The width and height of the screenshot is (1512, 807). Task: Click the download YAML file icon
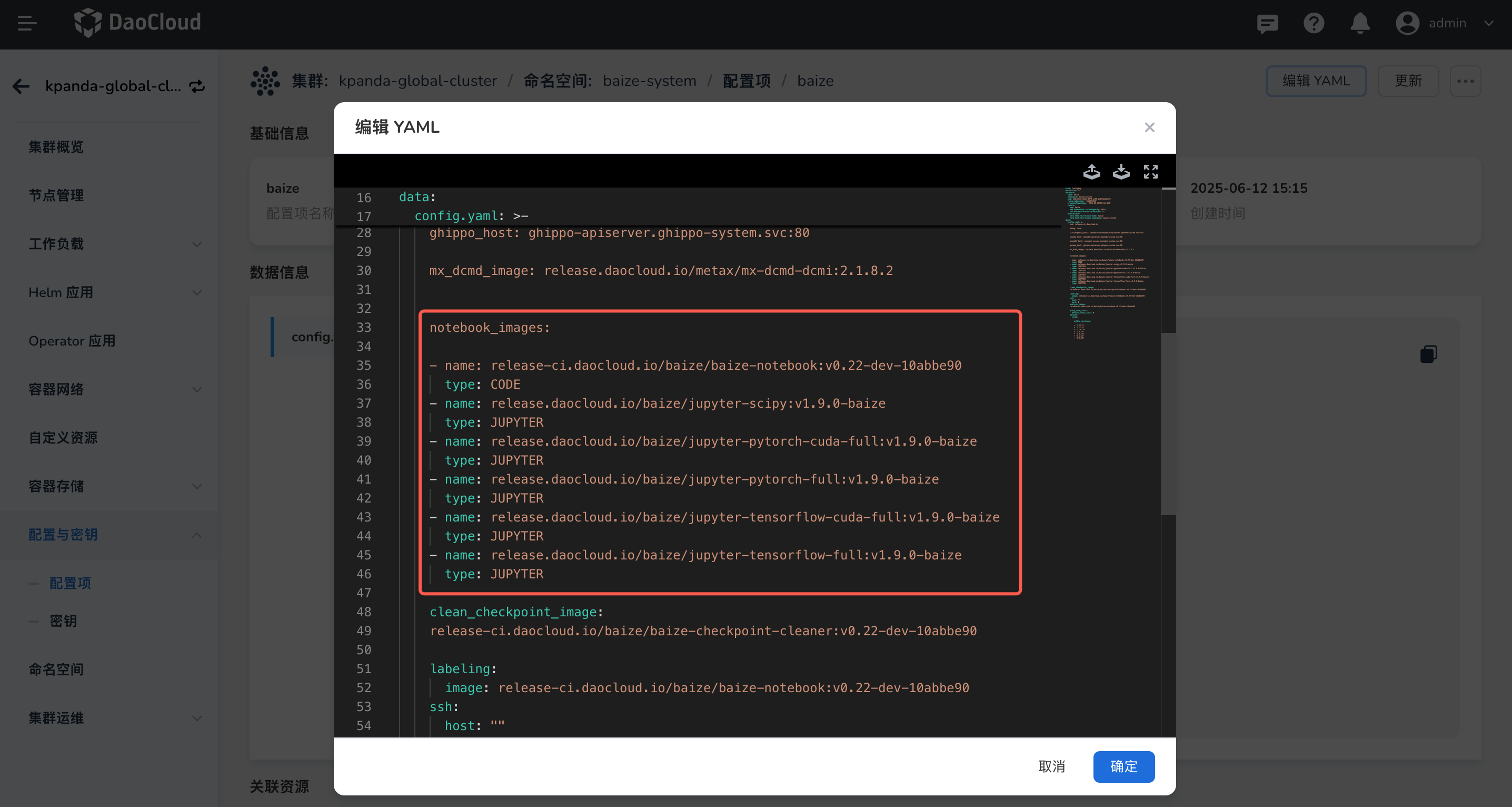tap(1120, 172)
